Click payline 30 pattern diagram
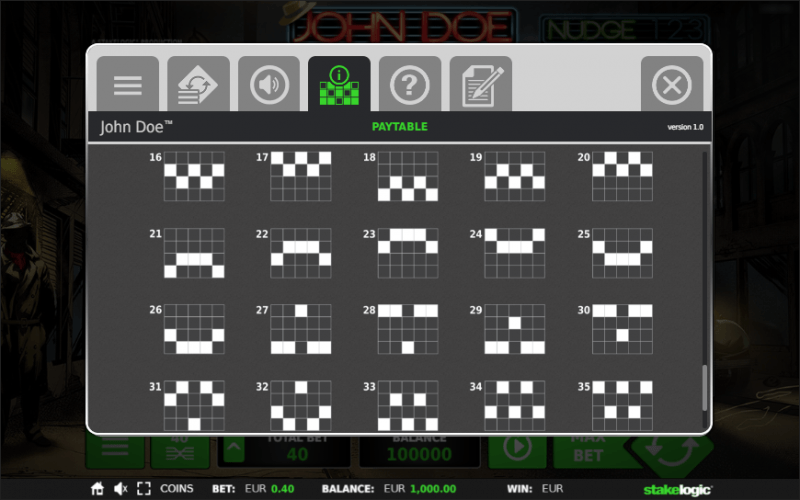Image resolution: width=800 pixels, height=500 pixels. click(x=622, y=329)
